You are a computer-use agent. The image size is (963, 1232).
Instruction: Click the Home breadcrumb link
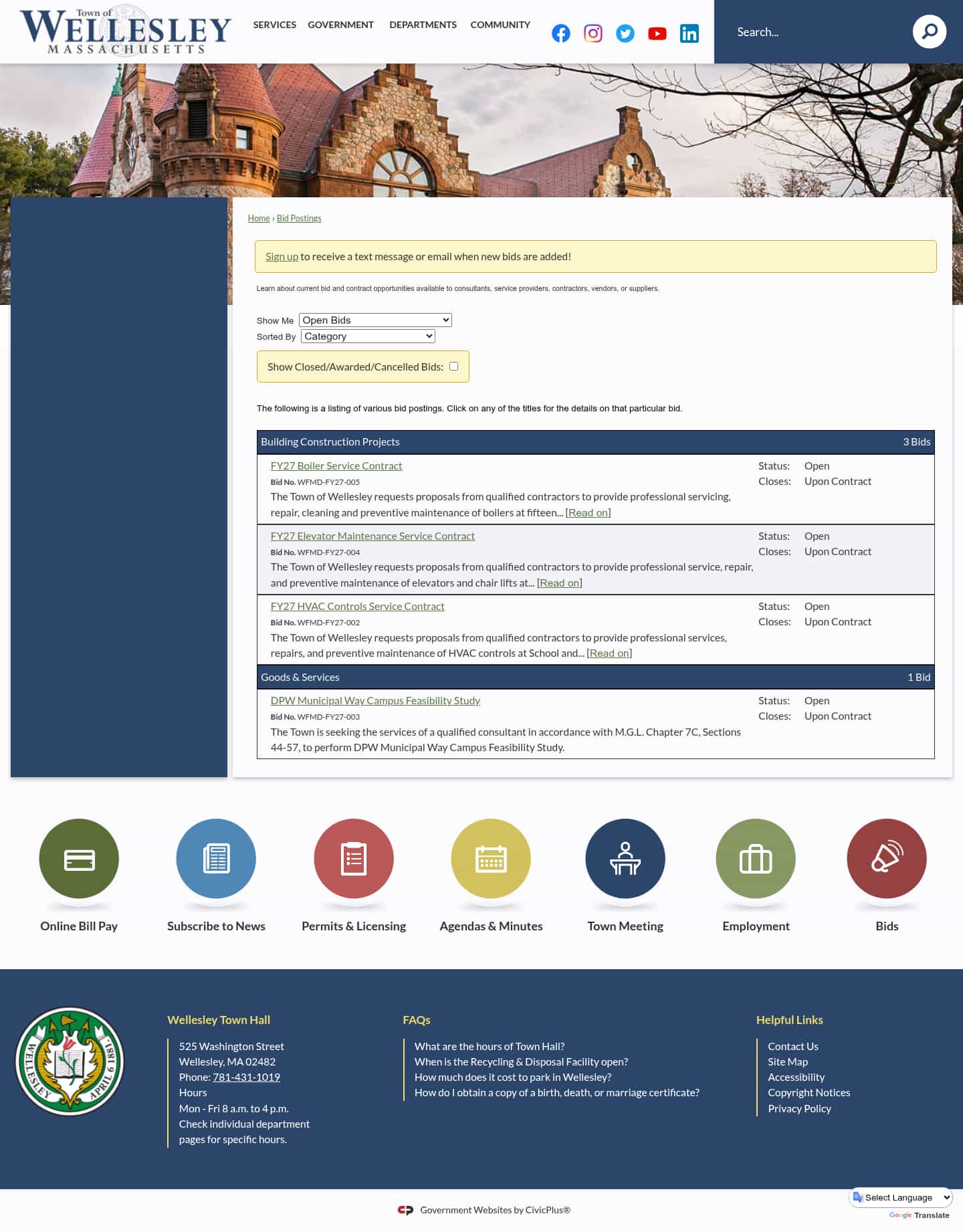pos(259,218)
